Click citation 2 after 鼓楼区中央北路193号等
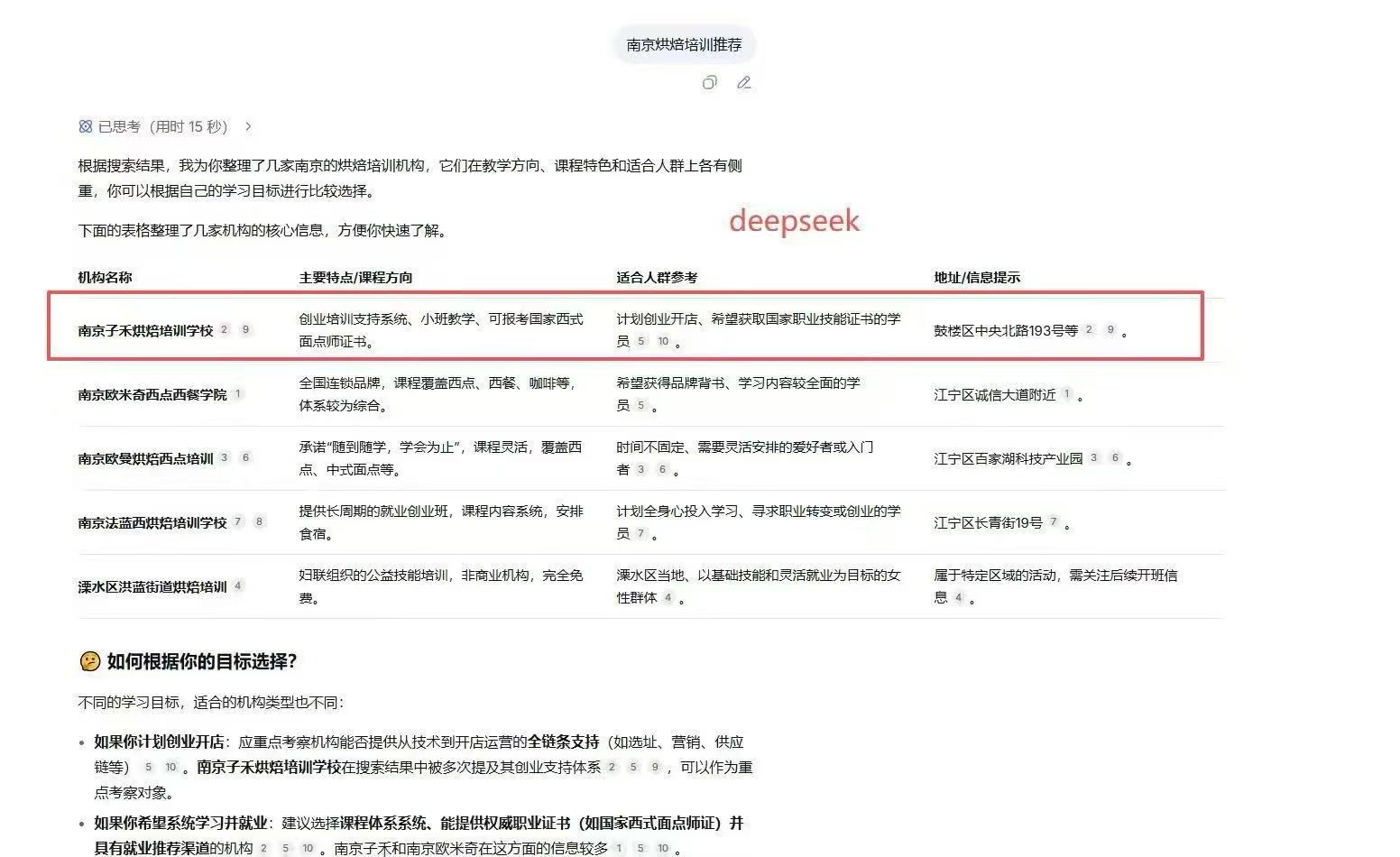1400x857 pixels. [1089, 330]
